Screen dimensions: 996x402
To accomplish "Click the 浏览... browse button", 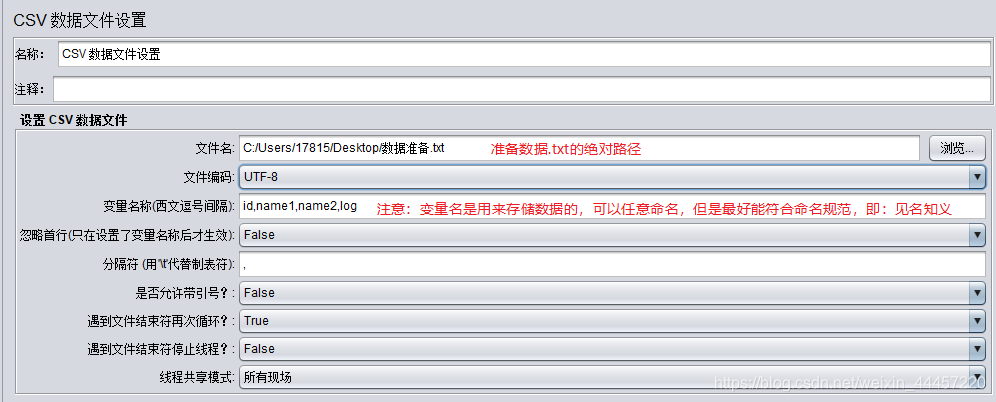I will point(957,148).
